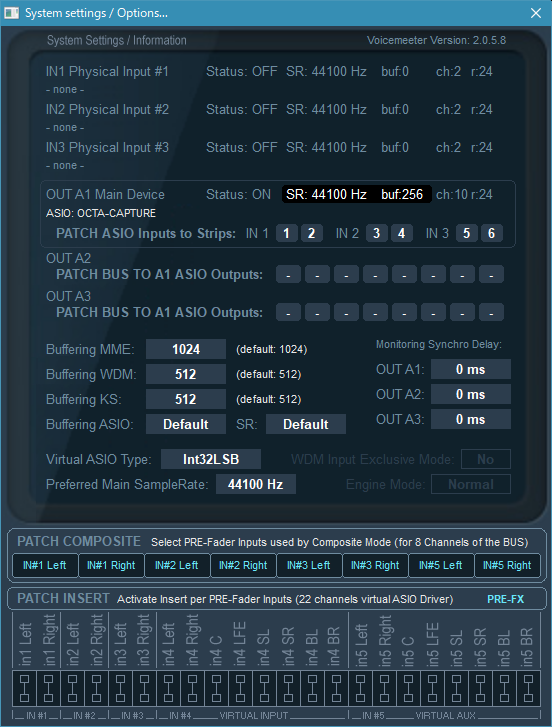Adjust OUT A2 monitoring delay 0 ms

point(471,394)
